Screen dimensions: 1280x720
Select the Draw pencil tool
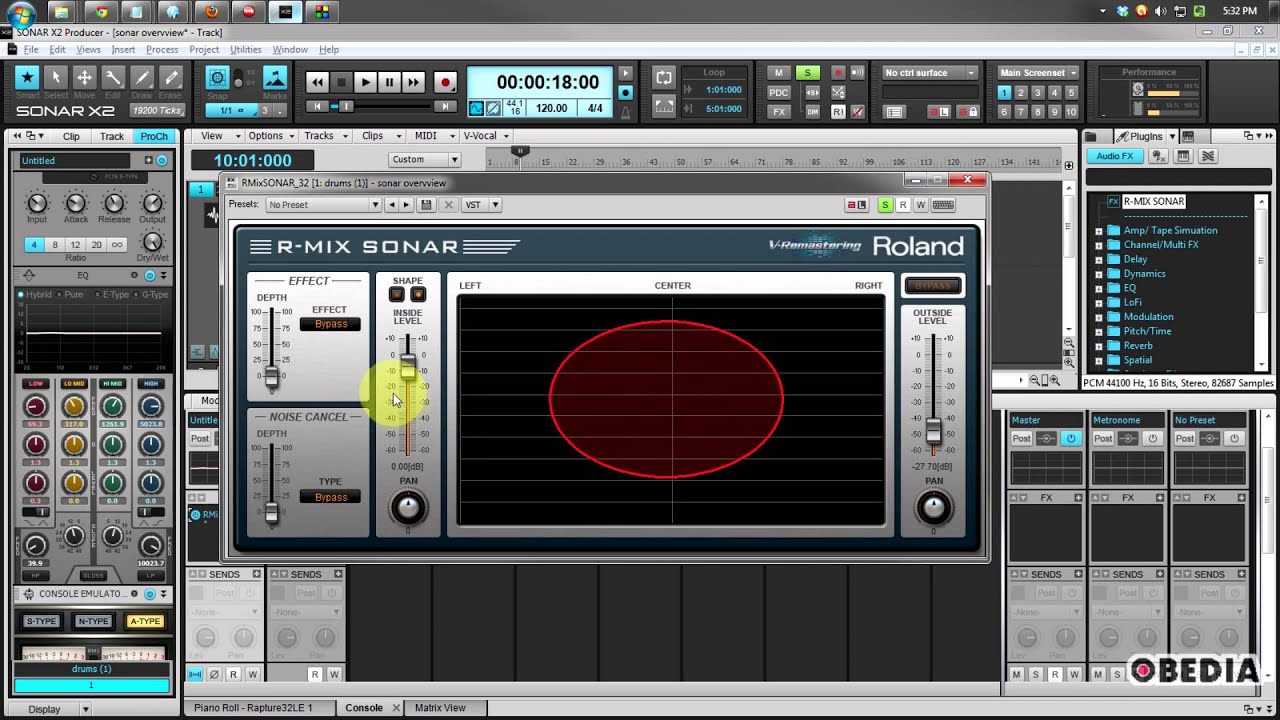(143, 77)
